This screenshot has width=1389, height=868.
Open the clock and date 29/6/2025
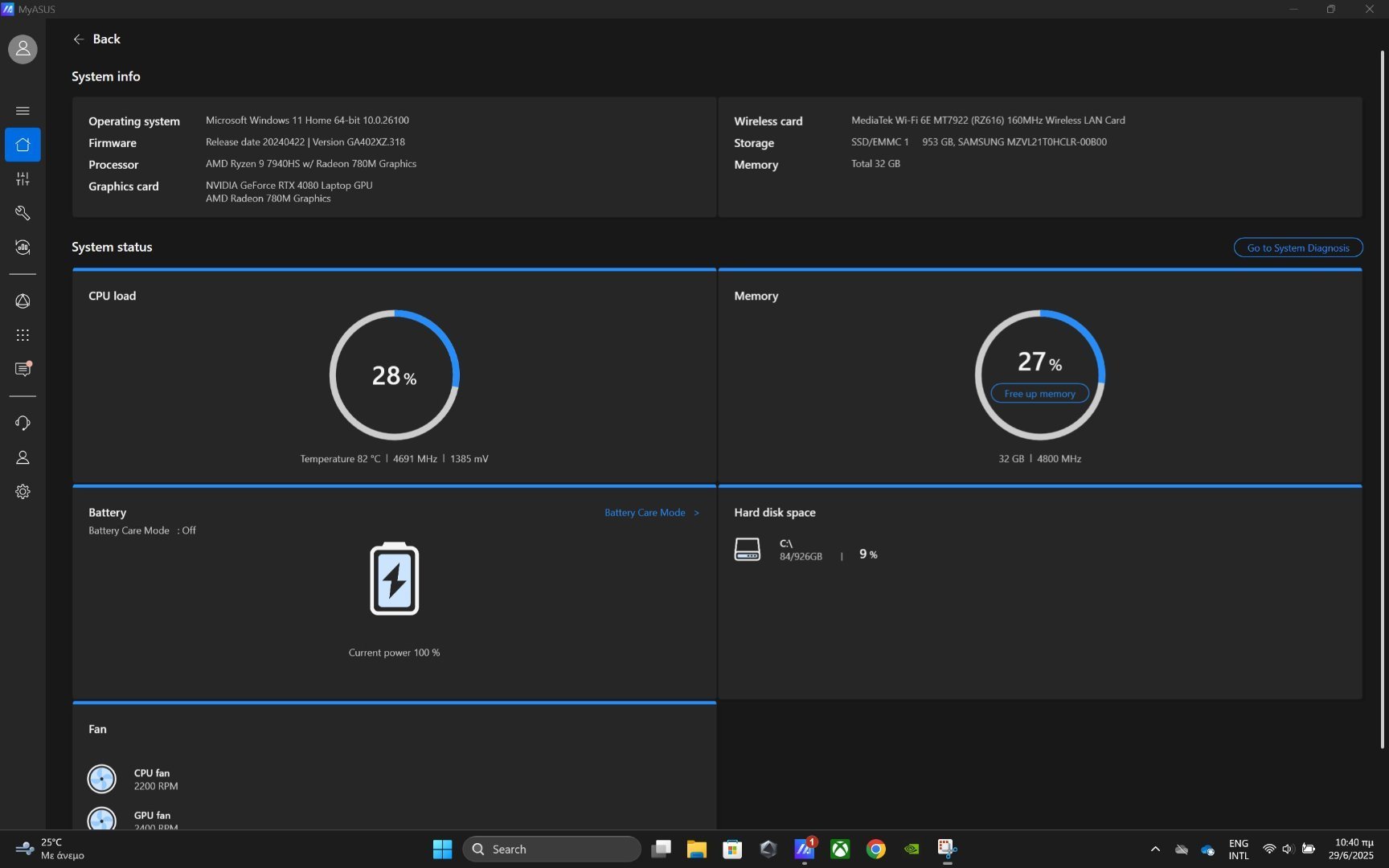click(x=1351, y=849)
